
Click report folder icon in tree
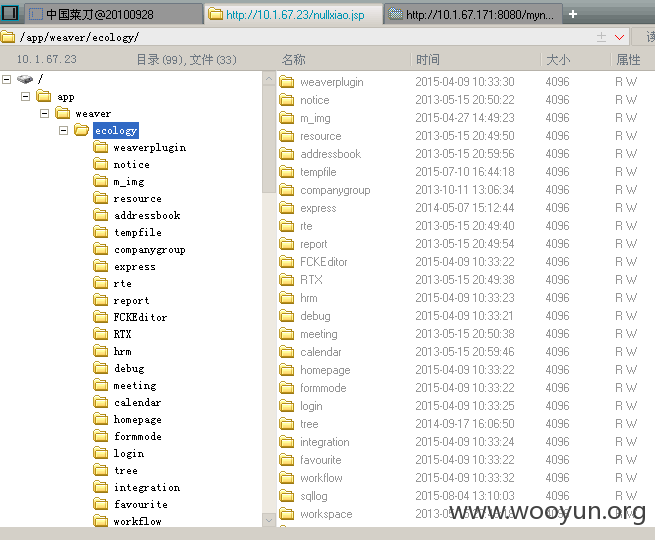coord(100,300)
